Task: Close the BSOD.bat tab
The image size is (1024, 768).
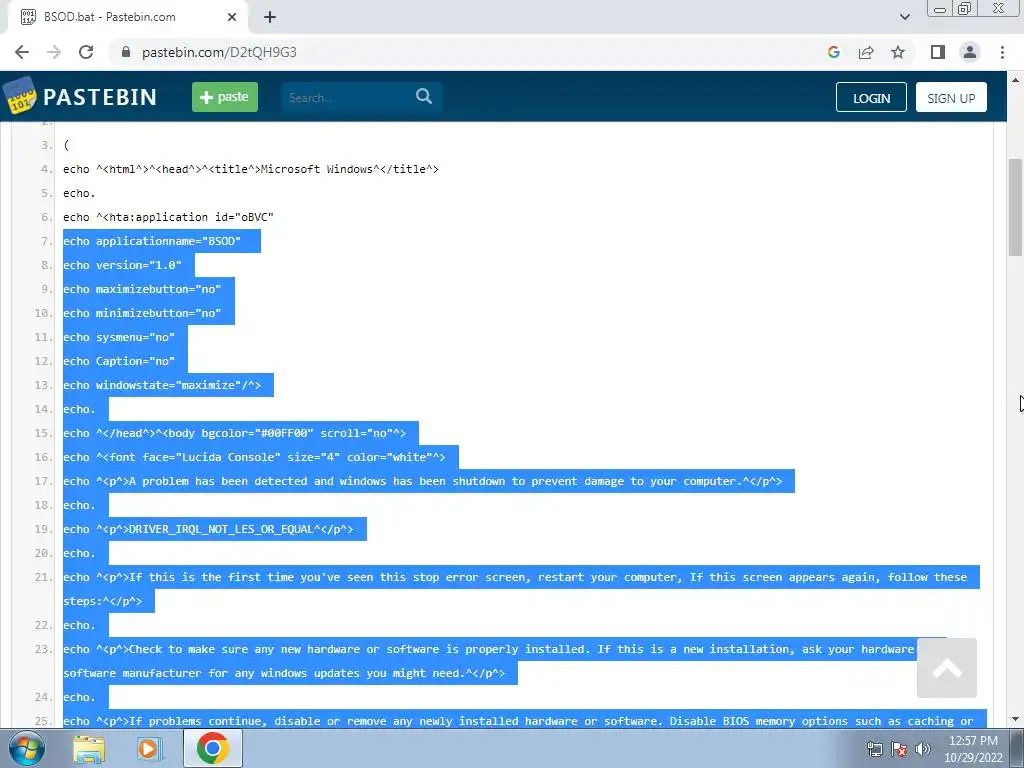Action: click(x=232, y=17)
